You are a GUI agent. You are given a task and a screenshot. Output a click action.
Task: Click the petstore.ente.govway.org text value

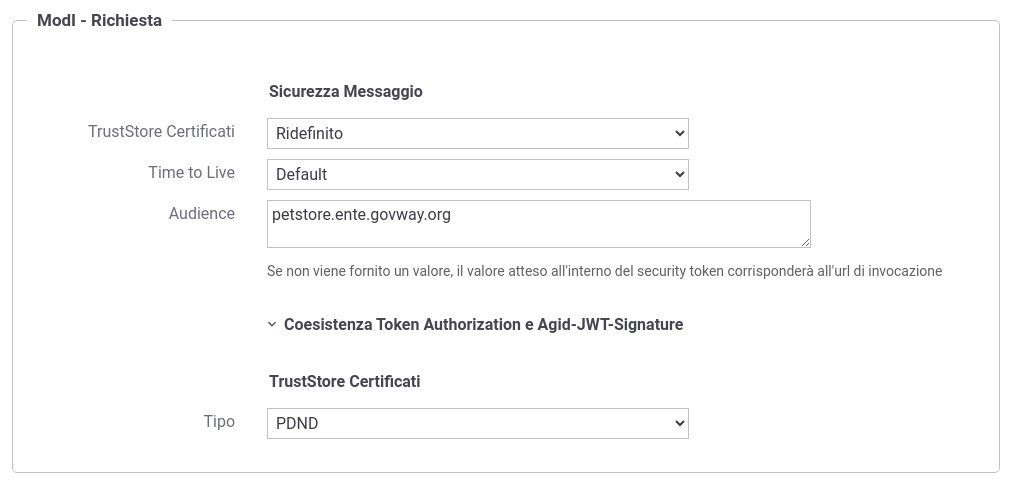coord(361,214)
